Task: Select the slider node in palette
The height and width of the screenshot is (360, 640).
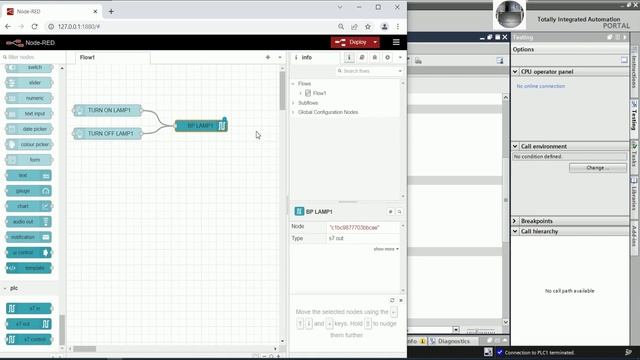Action: coord(29,83)
